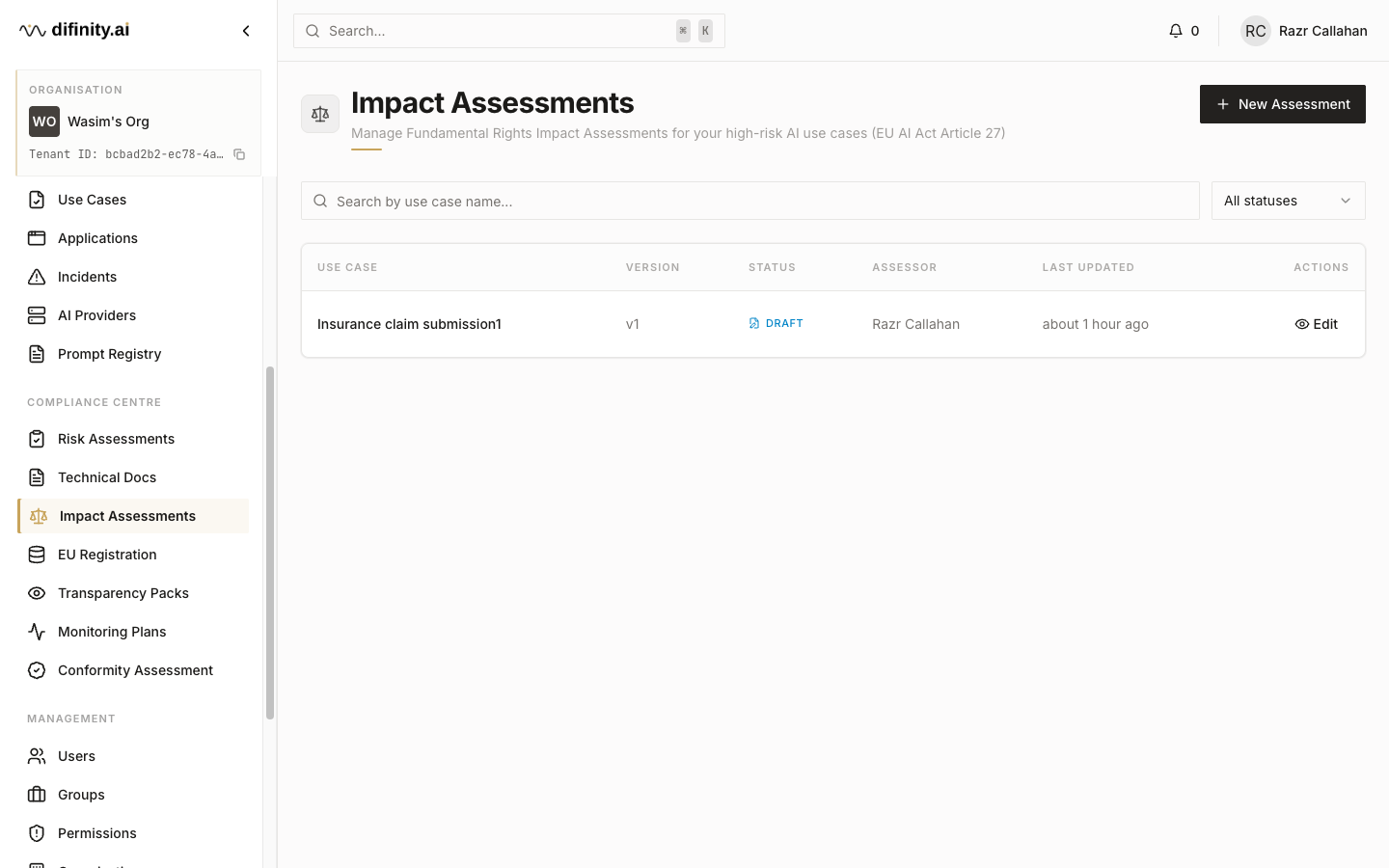Click the Razr Callahan assessor cell
This screenshot has height=868, width=1389.
pyautogui.click(x=915, y=324)
